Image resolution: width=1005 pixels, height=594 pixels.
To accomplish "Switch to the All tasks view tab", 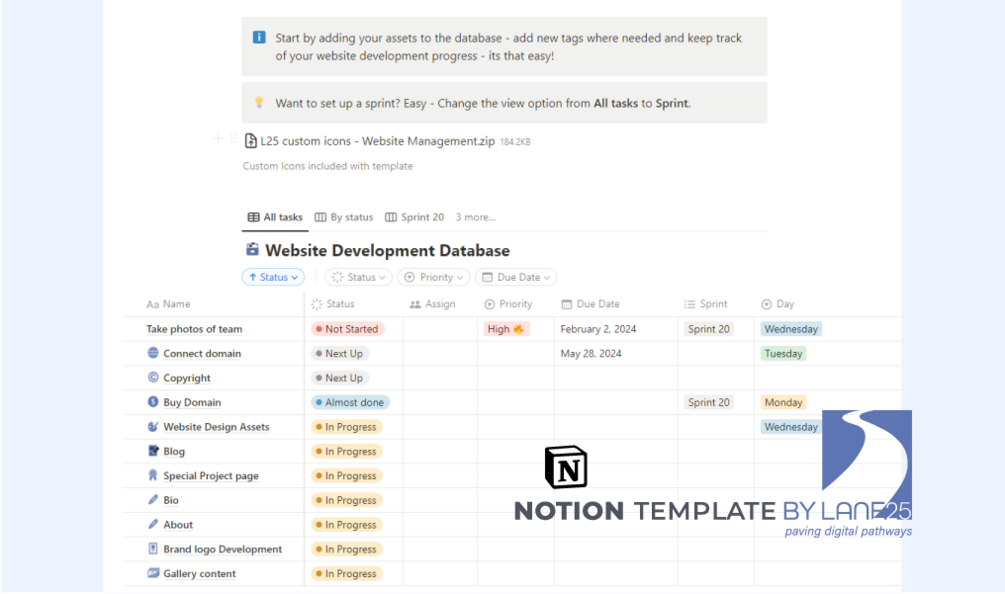I will click(x=275, y=217).
